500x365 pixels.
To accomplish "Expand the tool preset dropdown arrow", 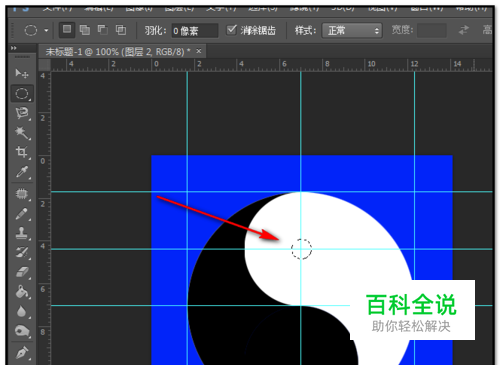I will pyautogui.click(x=46, y=31).
